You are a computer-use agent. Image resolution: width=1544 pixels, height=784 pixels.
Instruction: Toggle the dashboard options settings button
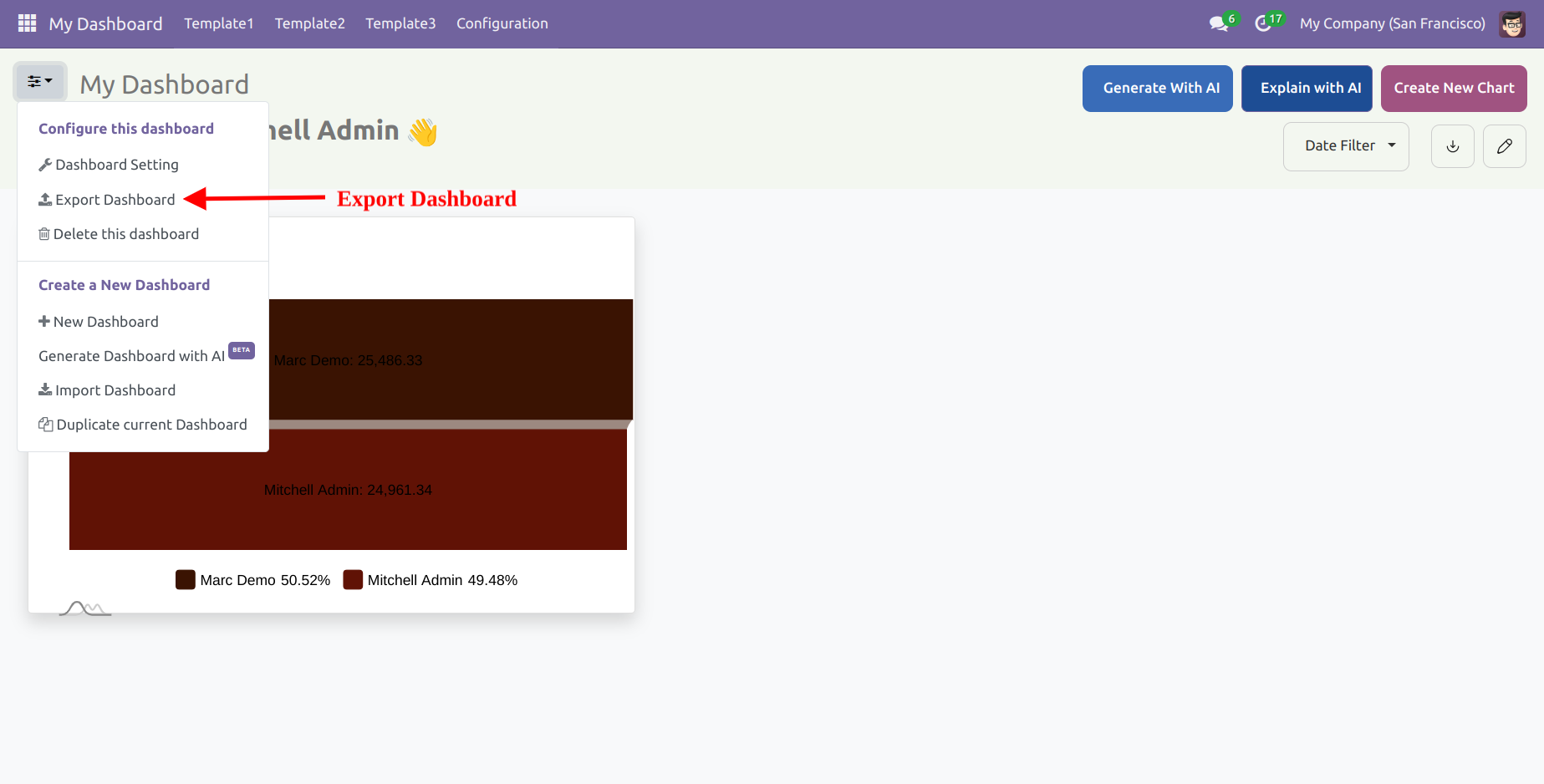pos(39,82)
